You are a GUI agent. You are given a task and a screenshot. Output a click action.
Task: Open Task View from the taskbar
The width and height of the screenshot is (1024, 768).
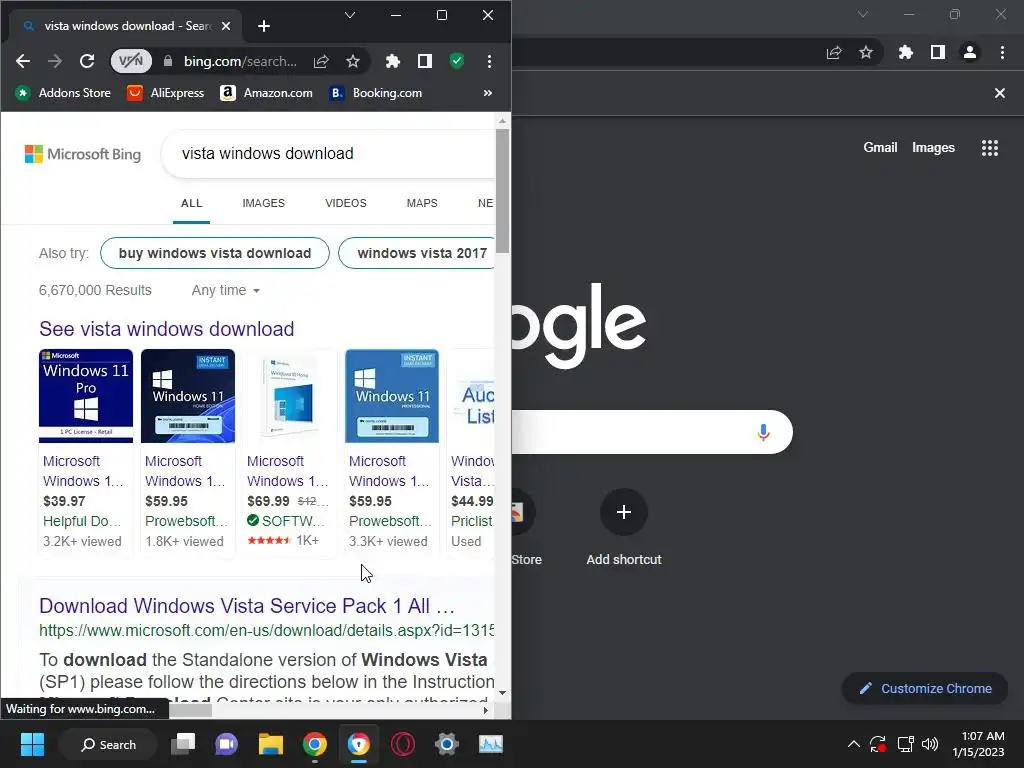coord(183,744)
